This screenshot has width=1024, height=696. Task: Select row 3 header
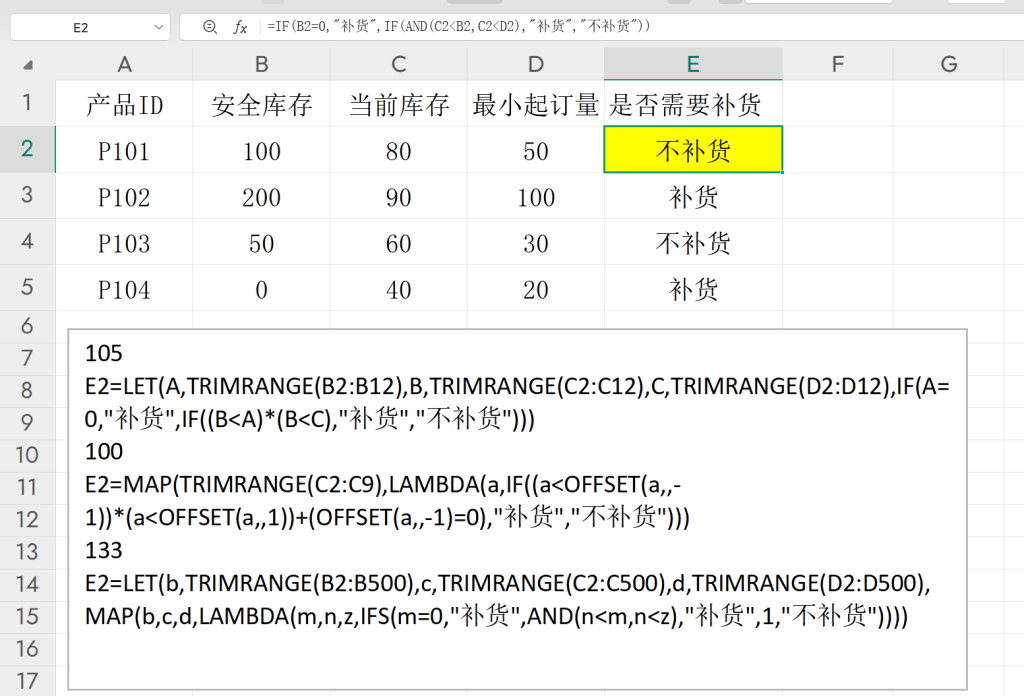[x=27, y=195]
